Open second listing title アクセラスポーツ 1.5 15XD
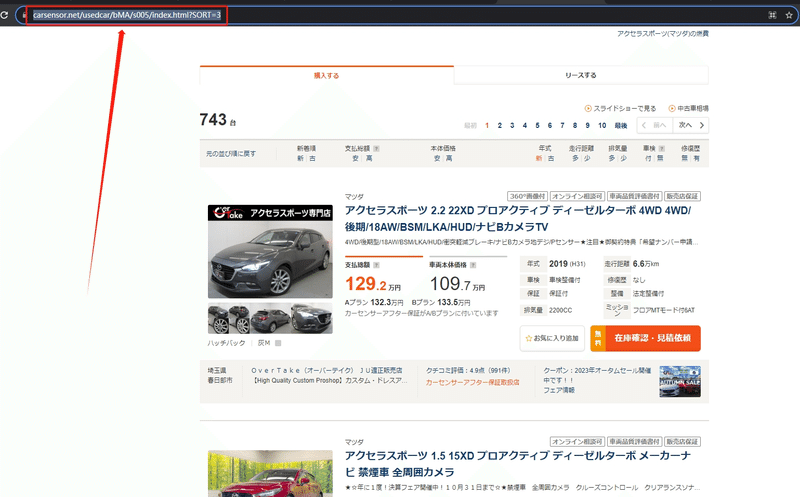This screenshot has width=800, height=497. pyautogui.click(x=517, y=464)
